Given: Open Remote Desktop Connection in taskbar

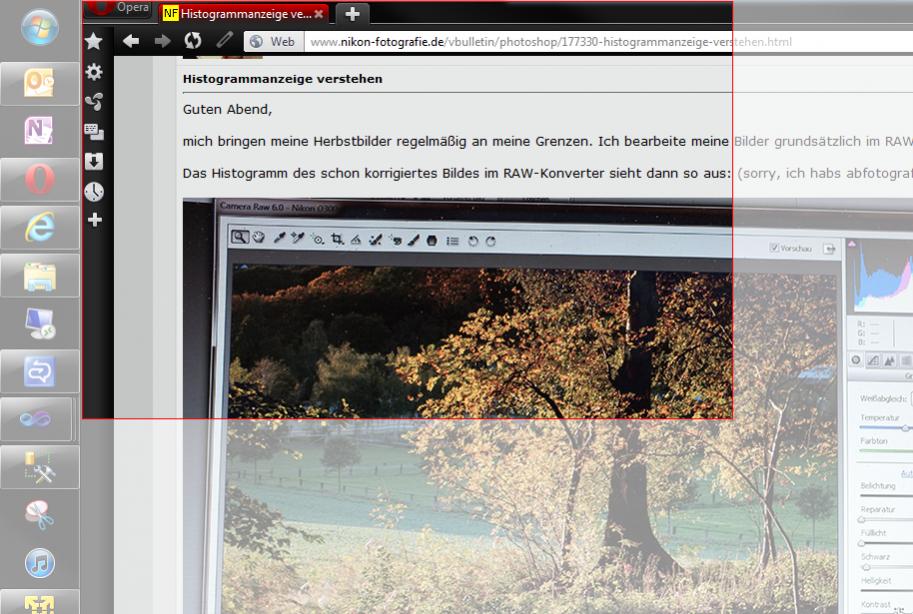Looking at the screenshot, I should click(40, 323).
